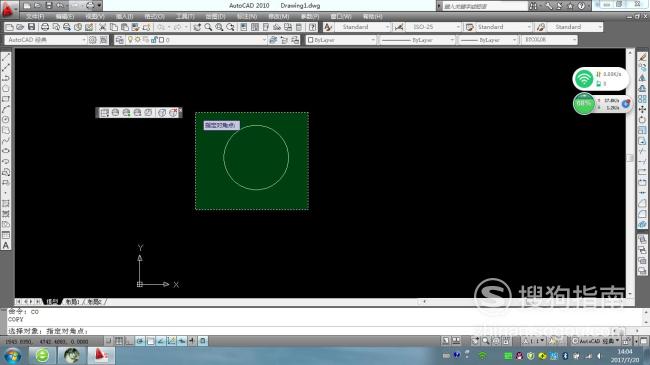Switch to the Layout1 tab
The height and width of the screenshot is (365, 650).
pyautogui.click(x=72, y=302)
